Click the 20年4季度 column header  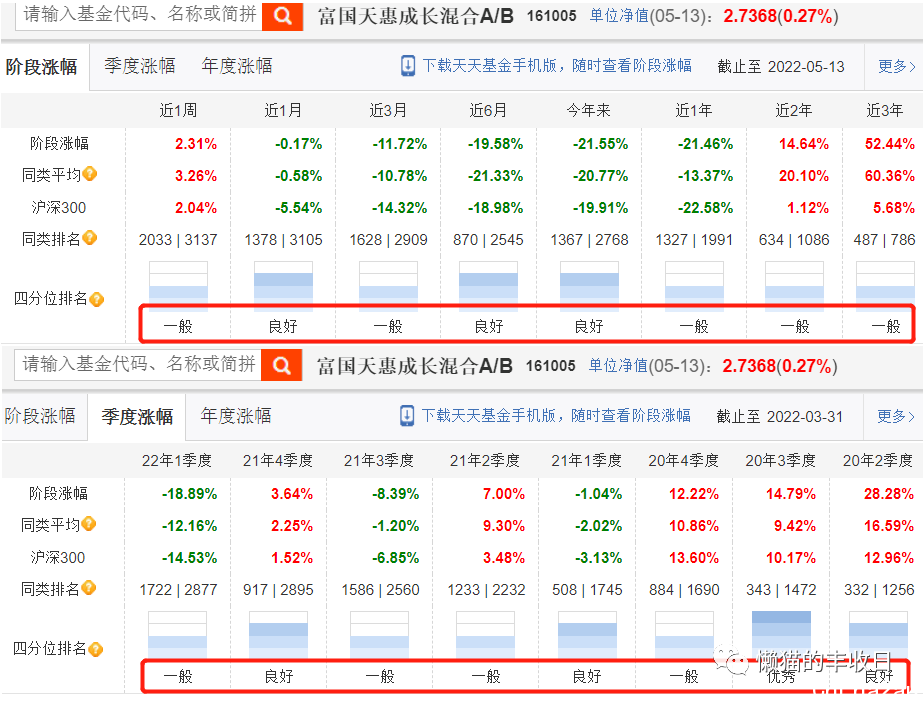tap(683, 461)
